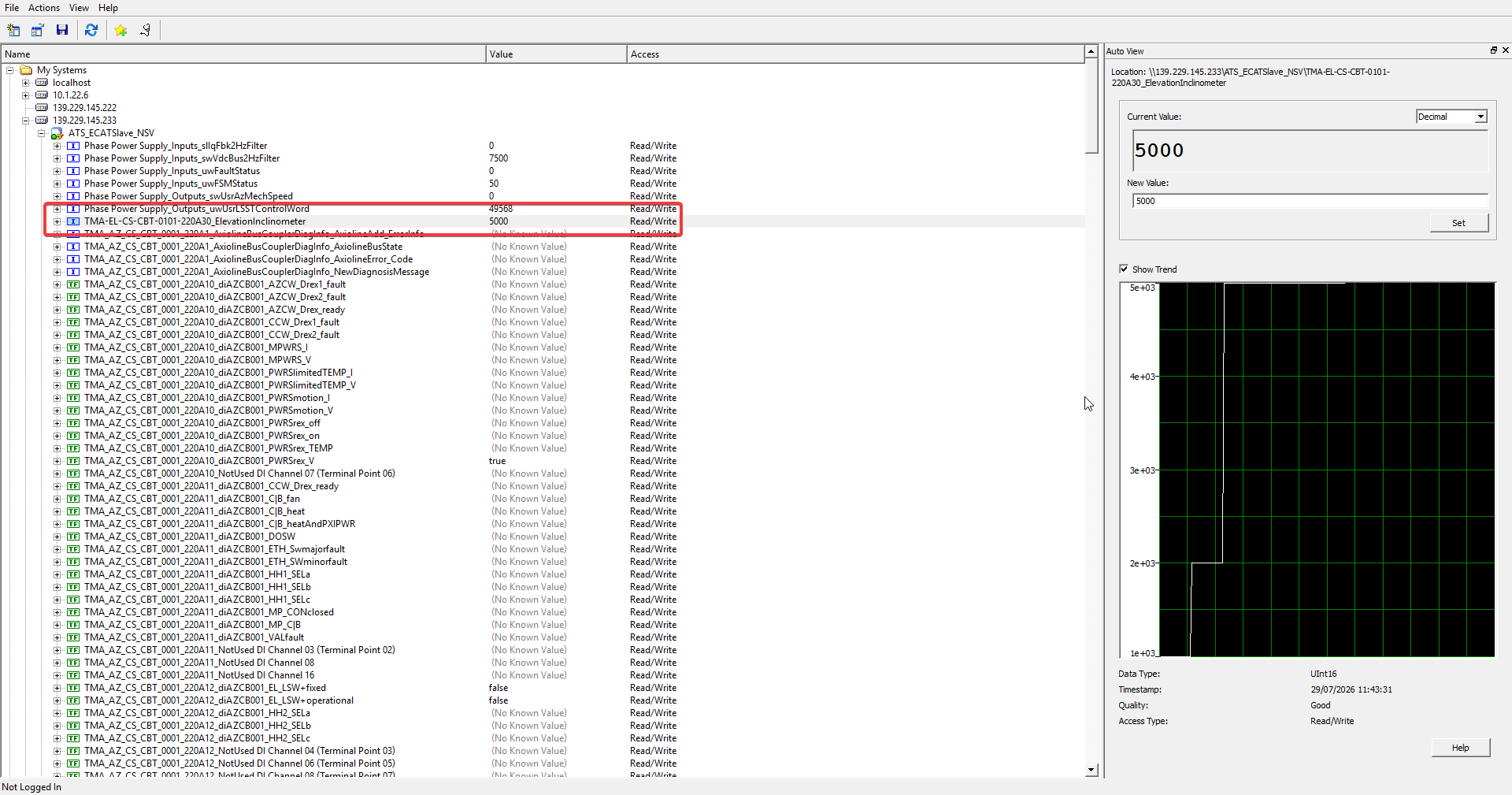Screen dimensions: 1512x795
Task: Collapse the ATS_ECATSlave_NSV node
Action: [x=42, y=133]
